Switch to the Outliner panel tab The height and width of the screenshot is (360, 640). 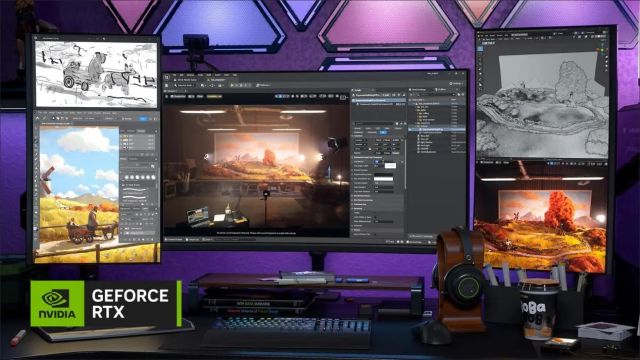419,89
